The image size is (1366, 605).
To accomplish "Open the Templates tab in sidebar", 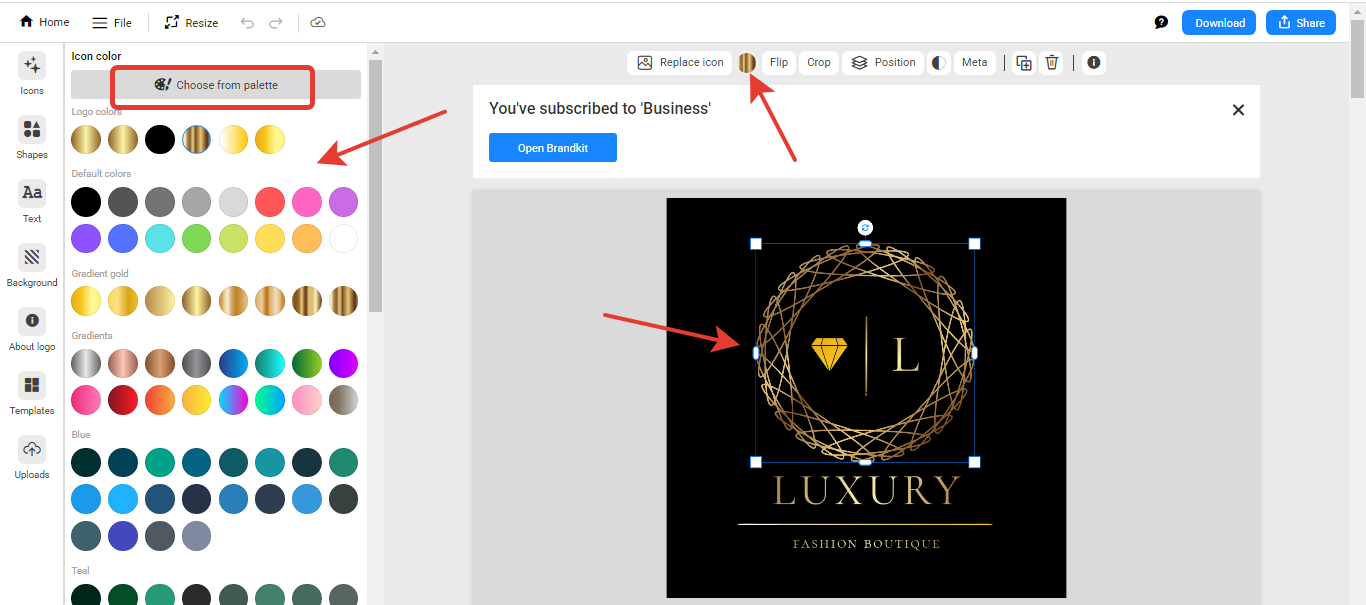I will (x=32, y=394).
